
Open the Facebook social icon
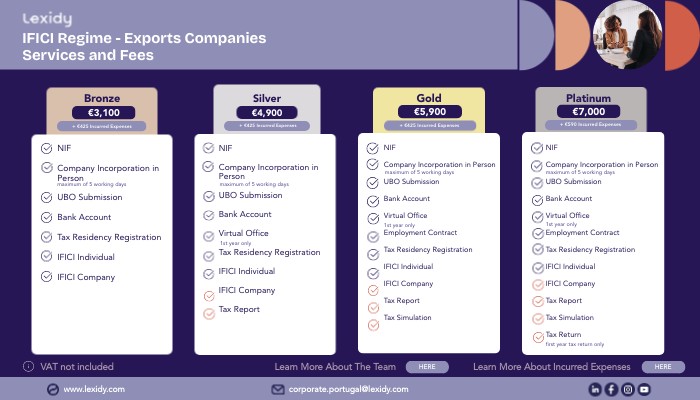click(x=611, y=389)
